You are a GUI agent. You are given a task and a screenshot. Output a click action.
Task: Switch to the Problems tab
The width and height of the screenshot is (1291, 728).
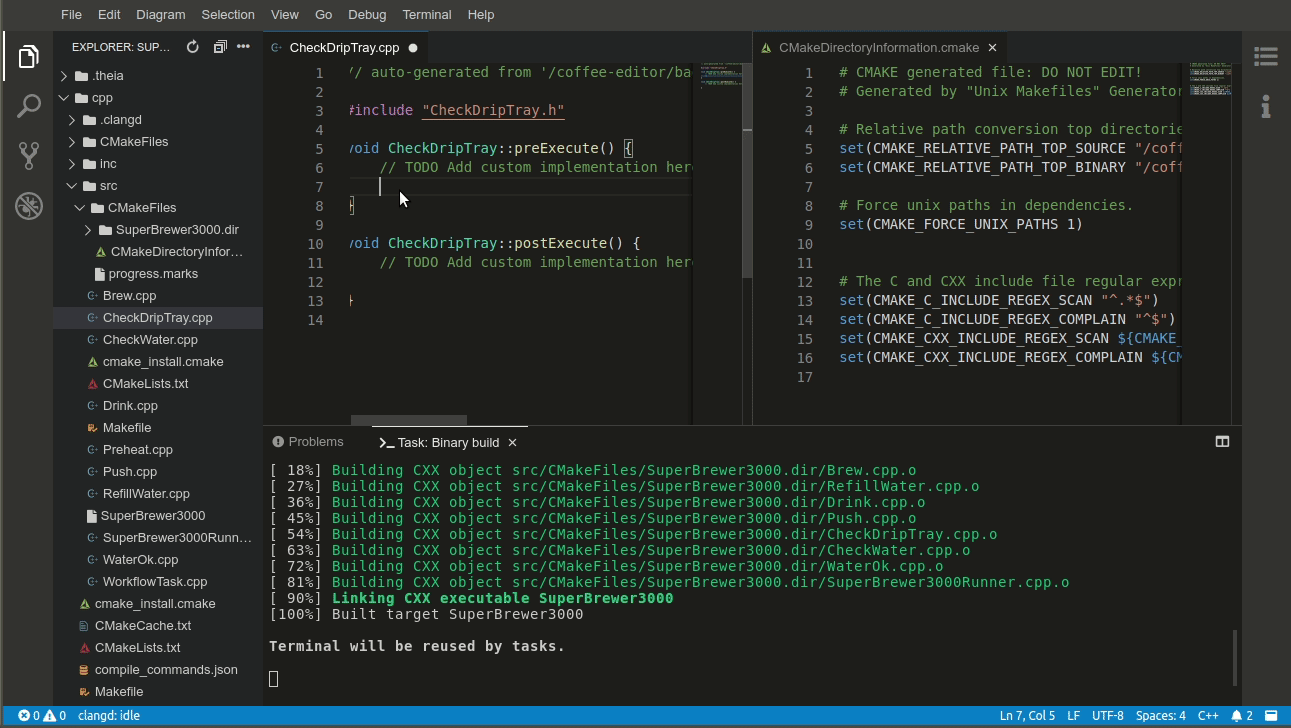click(x=306, y=442)
